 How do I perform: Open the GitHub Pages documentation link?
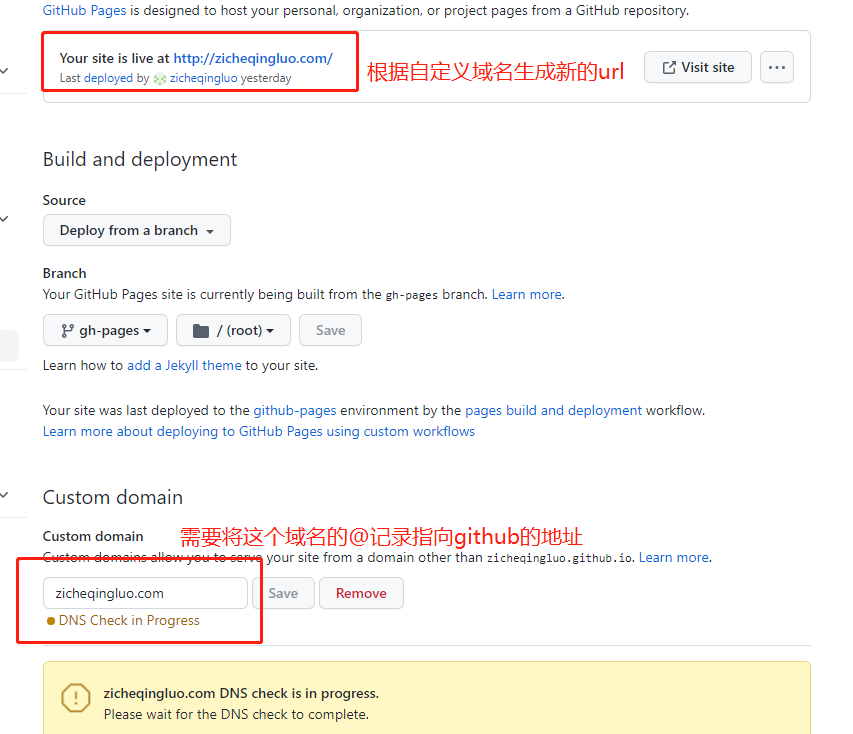pyautogui.click(x=84, y=10)
